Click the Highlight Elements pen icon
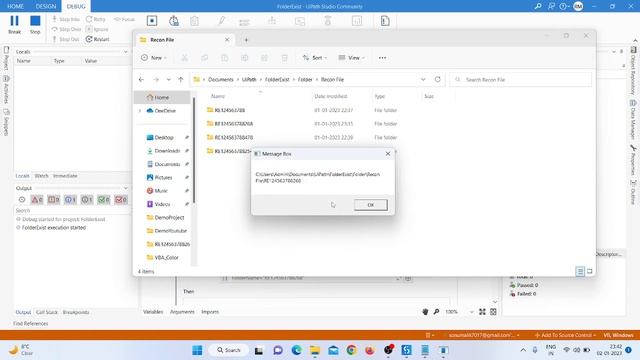 [222, 21]
